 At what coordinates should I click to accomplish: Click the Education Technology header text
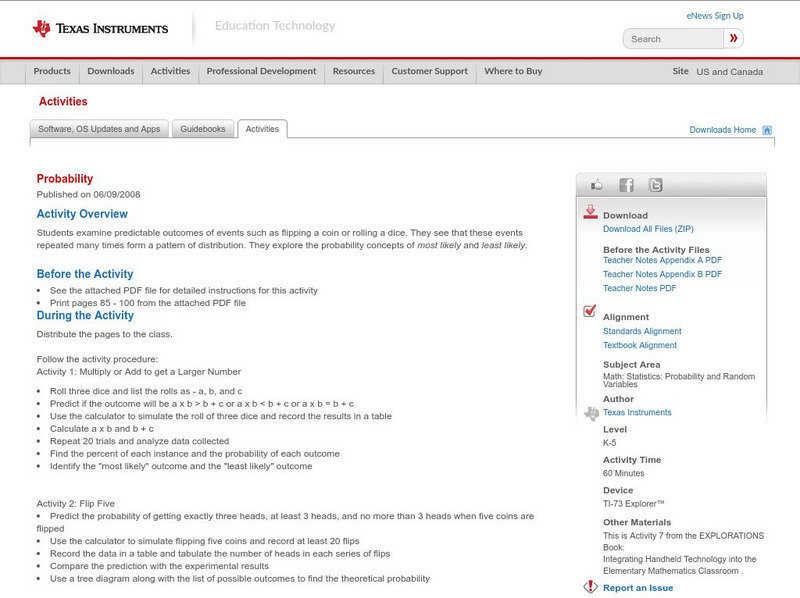(275, 26)
